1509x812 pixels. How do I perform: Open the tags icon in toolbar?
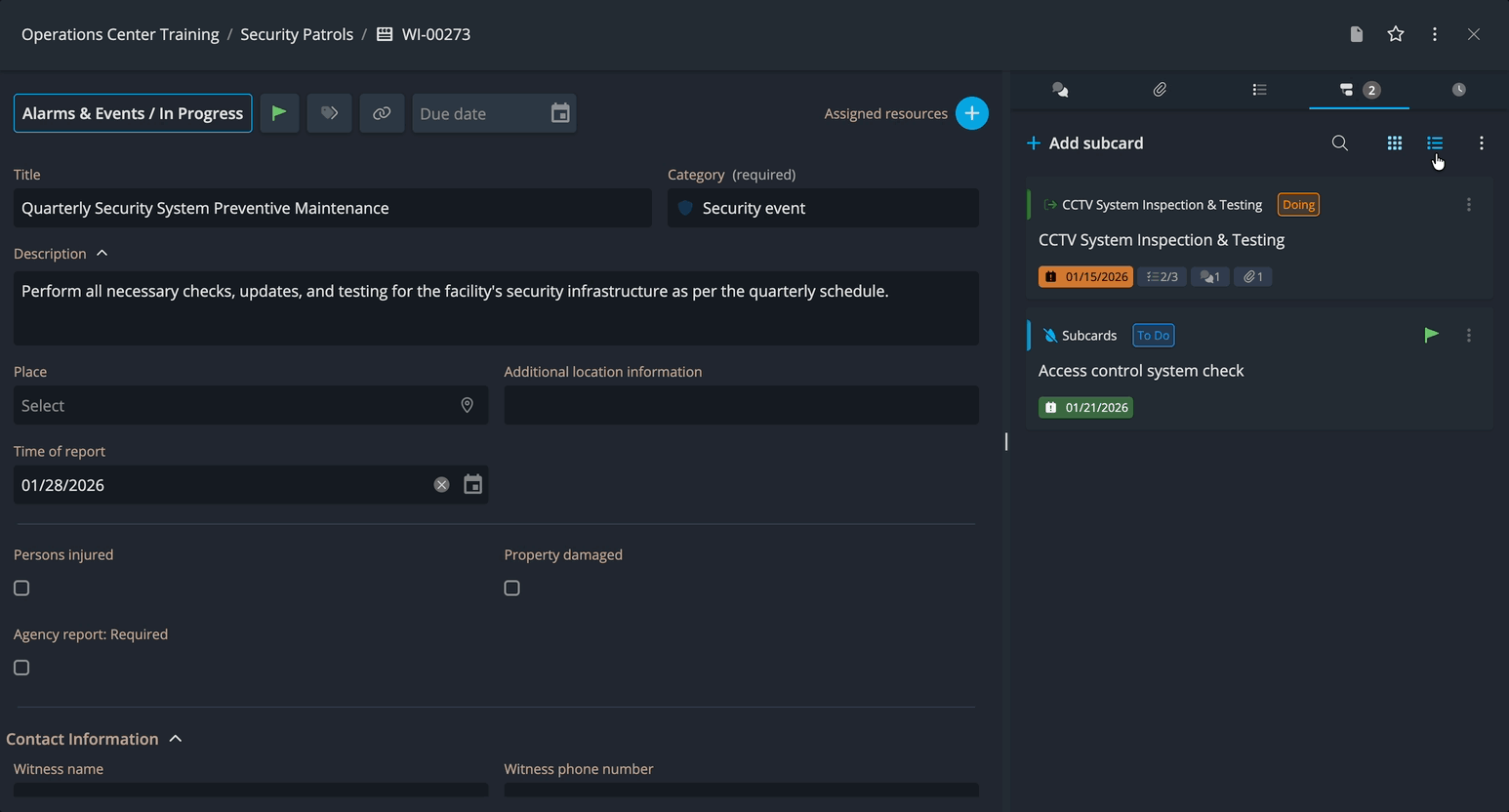tap(329, 113)
